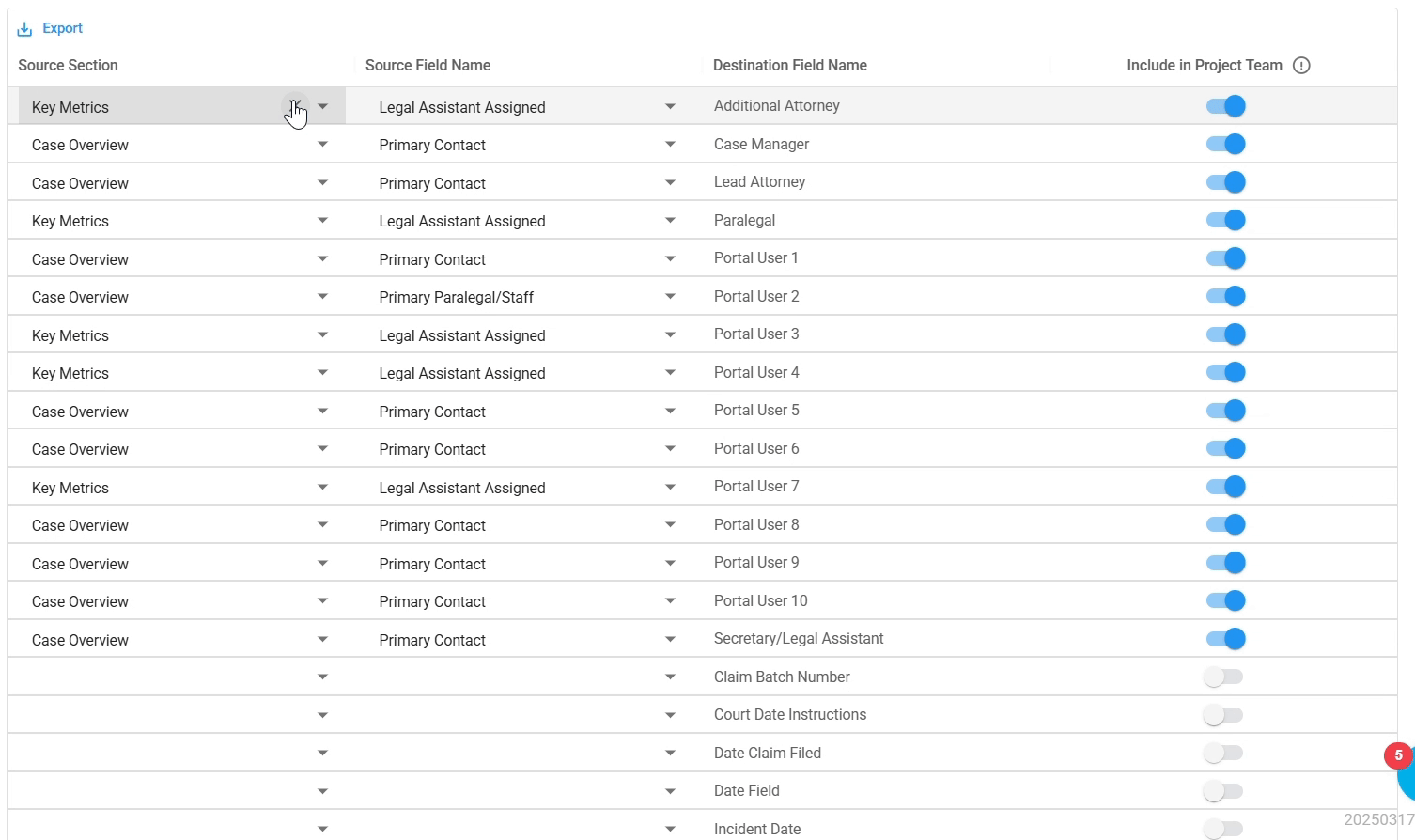Switch off the Portal User 1 toggle

[x=1226, y=258]
